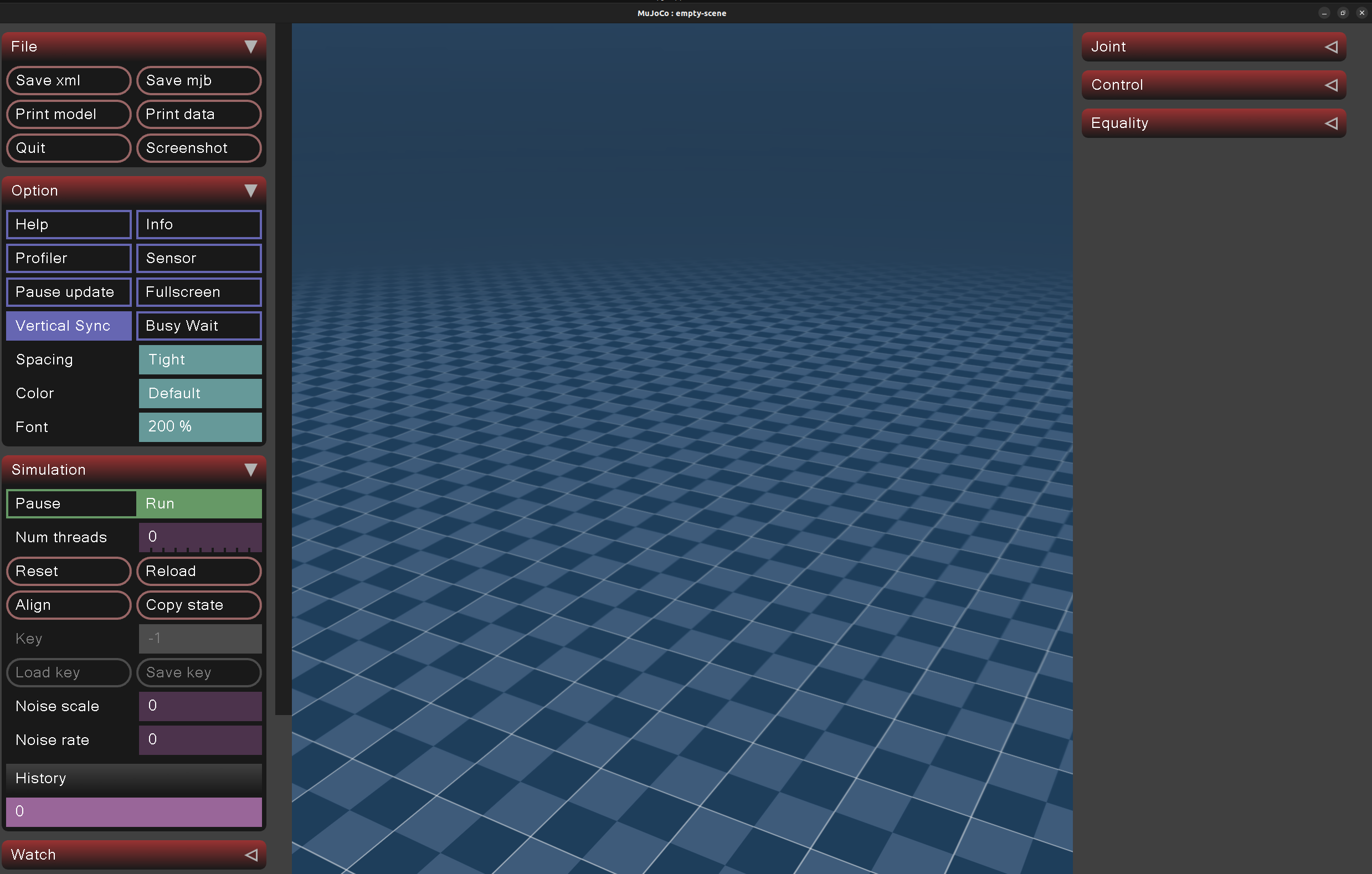Click the left panel vertical scrollbar
Viewport: 1372px width, 874px height.
click(283, 369)
